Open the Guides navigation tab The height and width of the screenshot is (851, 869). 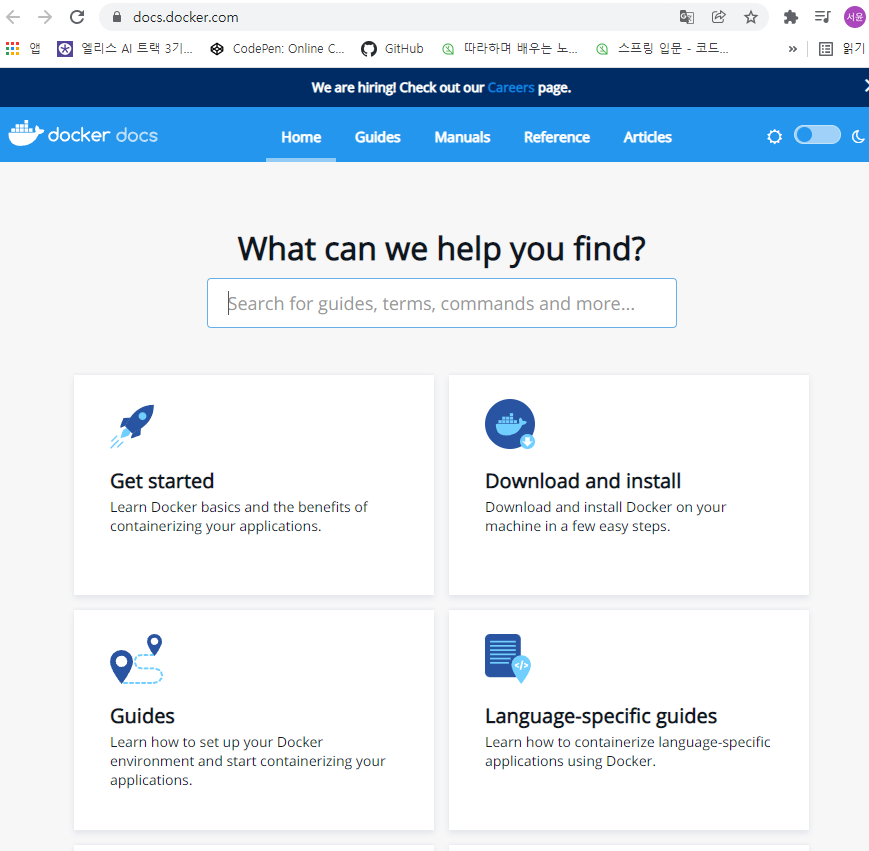377,137
